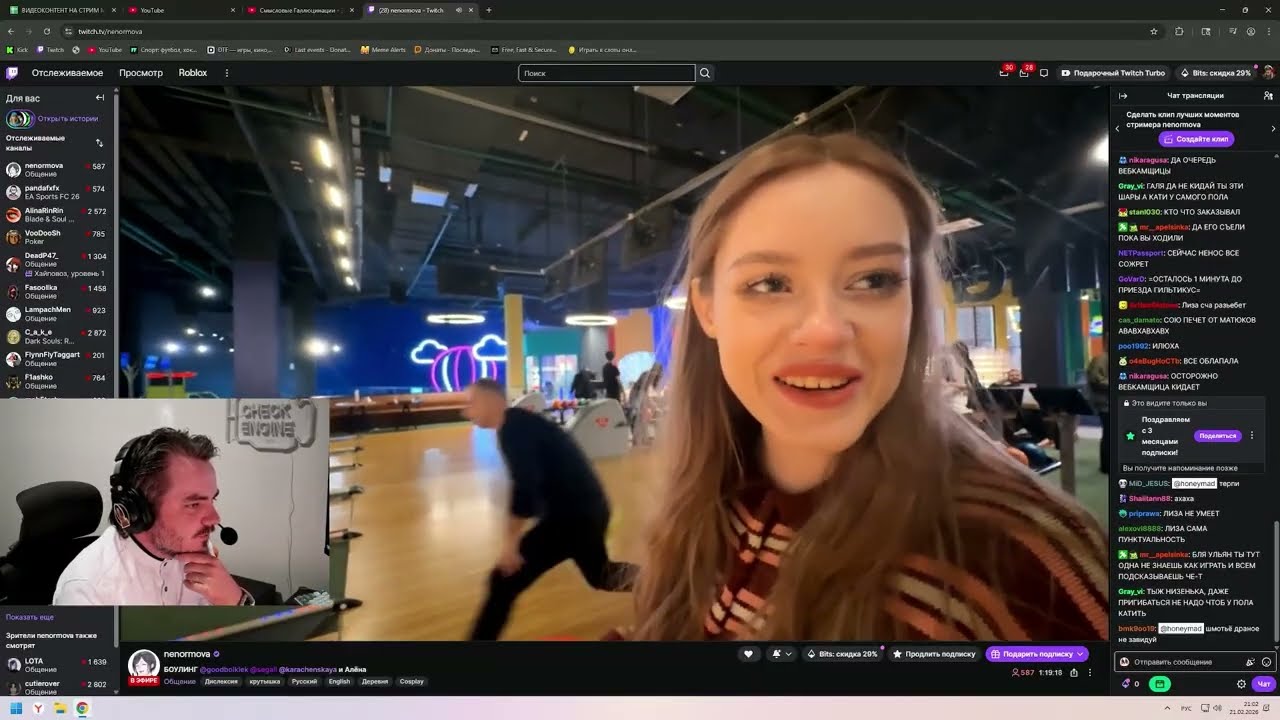Collapse the left sidebar arrow
The height and width of the screenshot is (720, 1280).
pos(100,98)
